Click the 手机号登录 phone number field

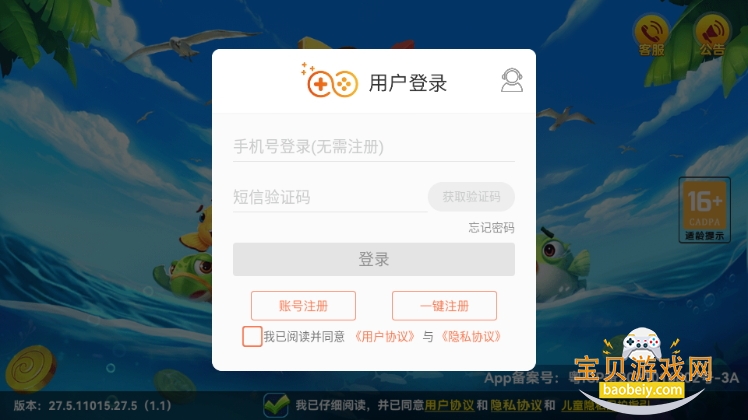[374, 147]
